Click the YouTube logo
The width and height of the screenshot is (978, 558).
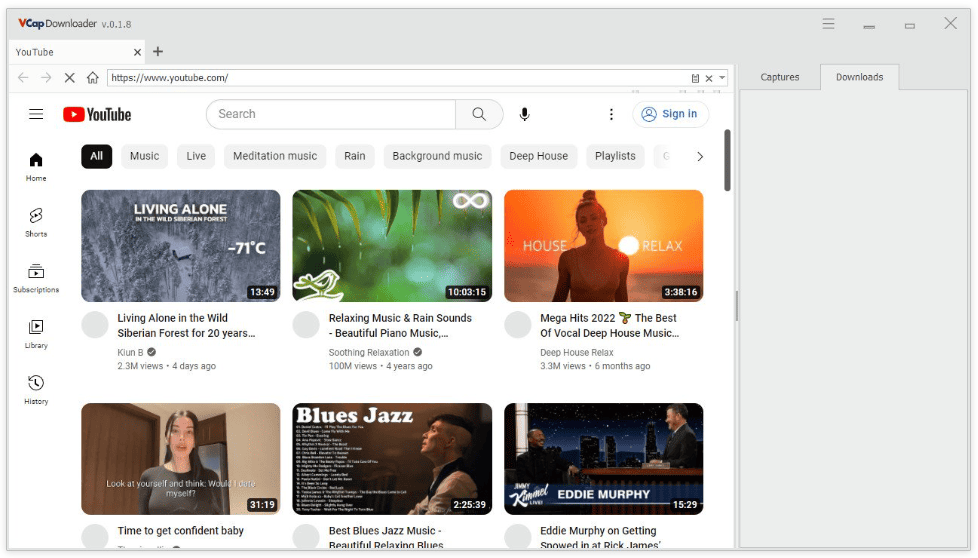pyautogui.click(x=97, y=115)
